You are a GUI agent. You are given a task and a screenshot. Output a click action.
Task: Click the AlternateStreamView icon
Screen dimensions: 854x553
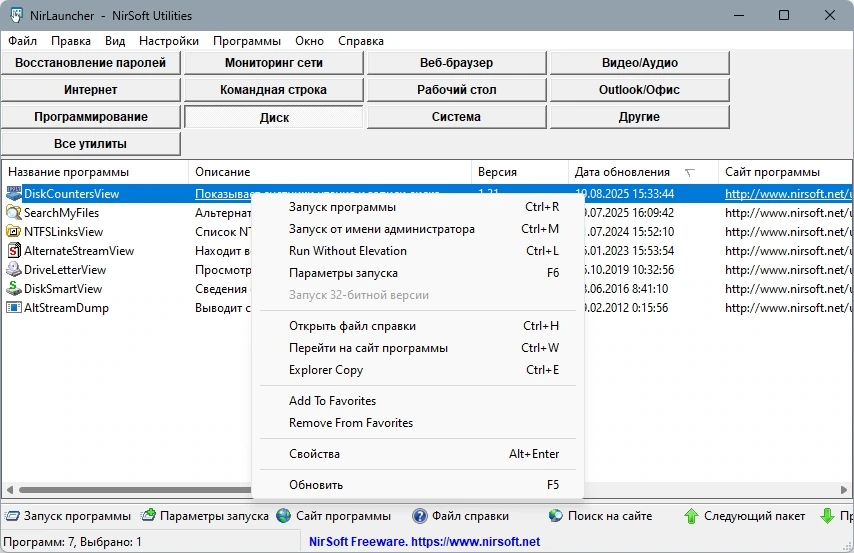pyautogui.click(x=14, y=251)
